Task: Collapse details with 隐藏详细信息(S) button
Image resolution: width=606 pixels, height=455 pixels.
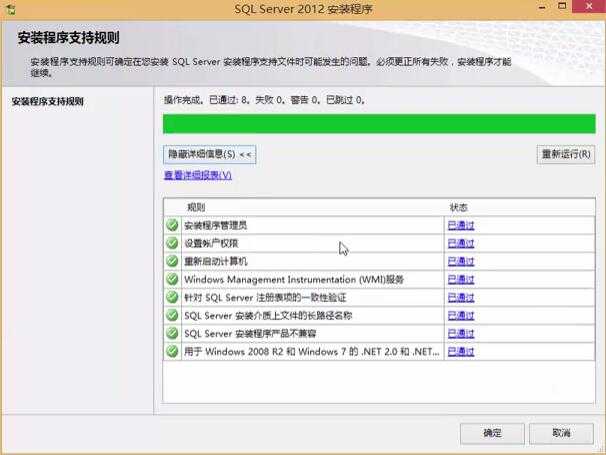Action: 209,155
